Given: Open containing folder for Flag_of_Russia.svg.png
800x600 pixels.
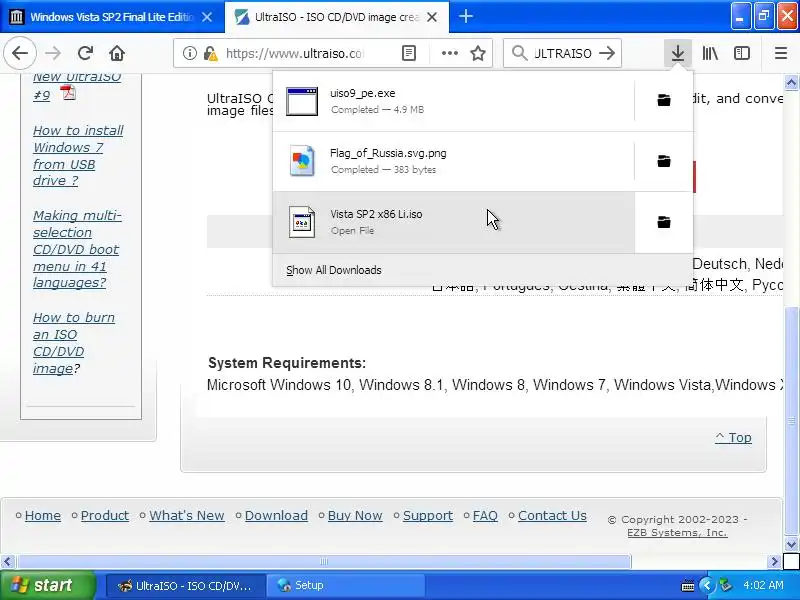Looking at the screenshot, I should (x=664, y=161).
